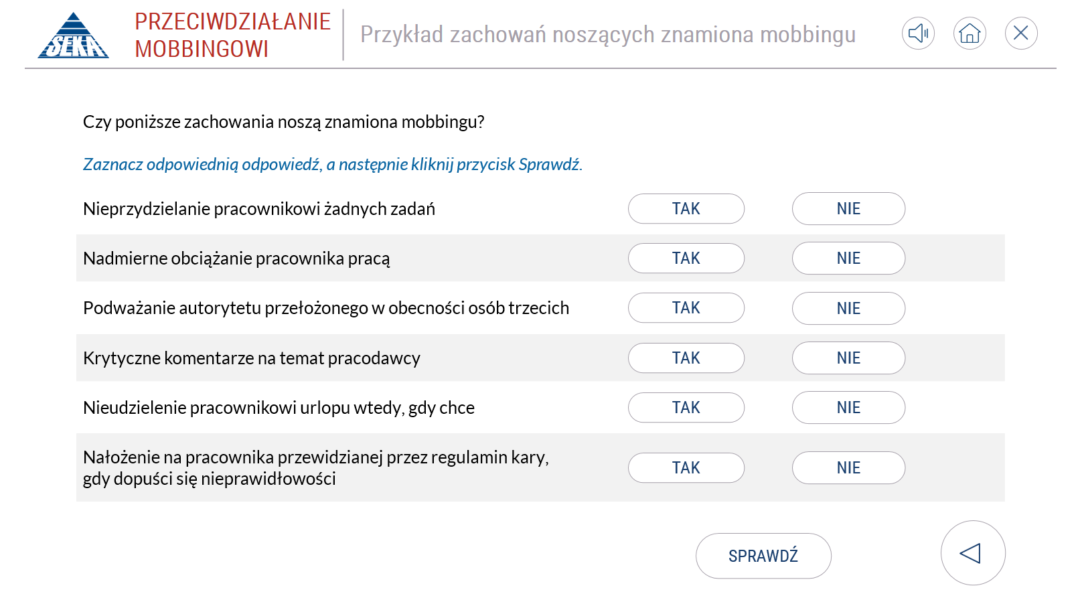This screenshot has height=604, width=1080.
Task: Click the Przeciwdziałanie Mobbingowi course title
Action: click(232, 35)
